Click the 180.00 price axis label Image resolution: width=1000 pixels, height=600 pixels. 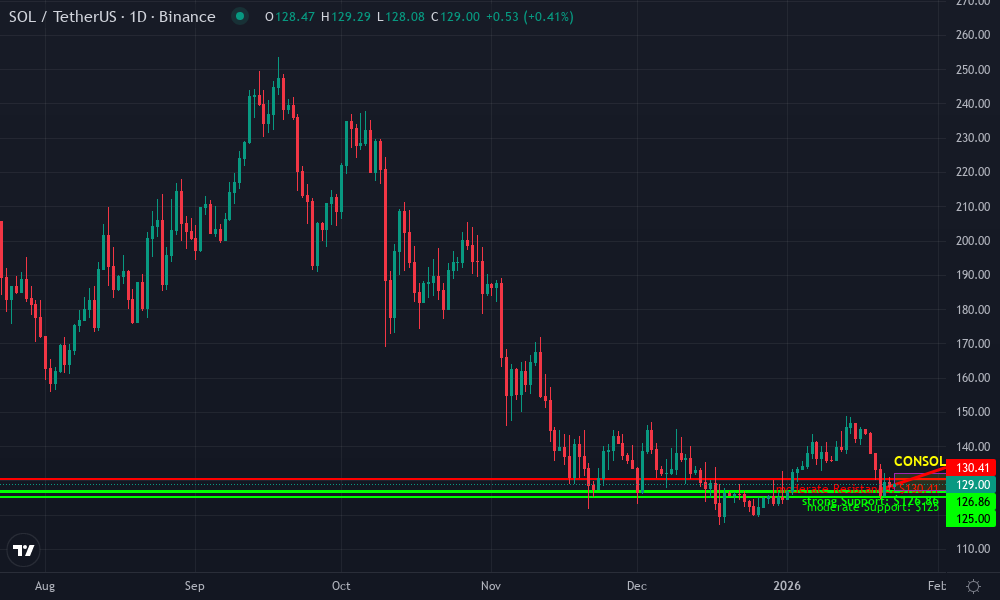[973, 309]
